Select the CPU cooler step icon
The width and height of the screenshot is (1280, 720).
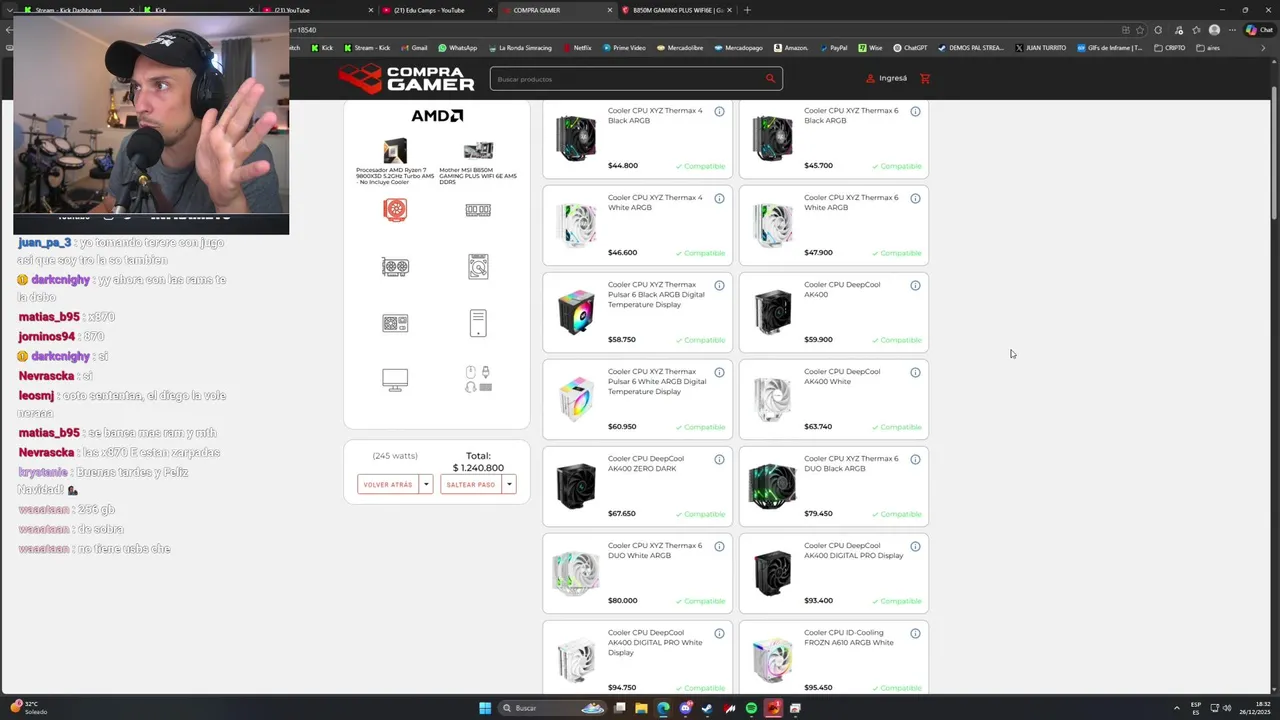tap(395, 209)
